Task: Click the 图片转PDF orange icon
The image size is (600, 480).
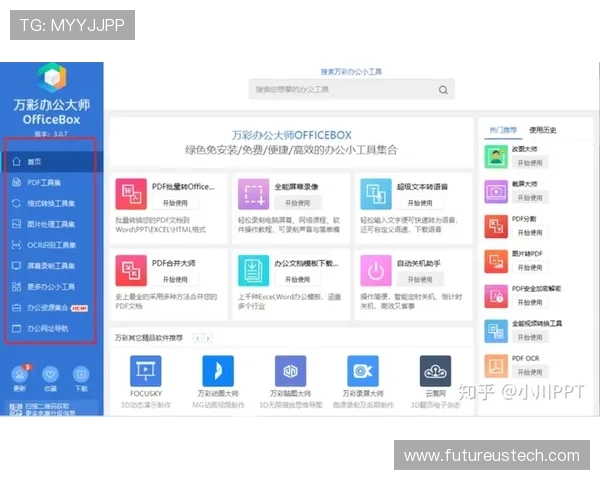Action: pyautogui.click(x=496, y=261)
